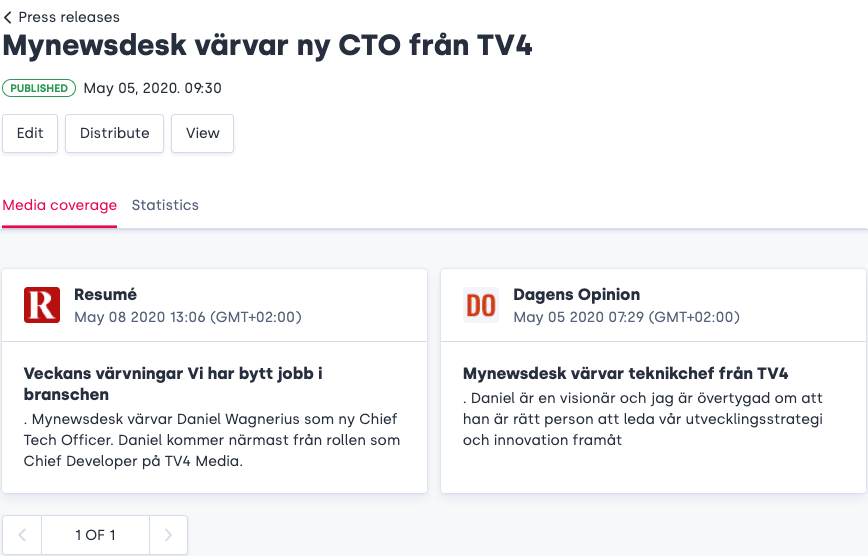The height and width of the screenshot is (556, 868).
Task: Go to previous page using left arrow
Action: click(22, 535)
